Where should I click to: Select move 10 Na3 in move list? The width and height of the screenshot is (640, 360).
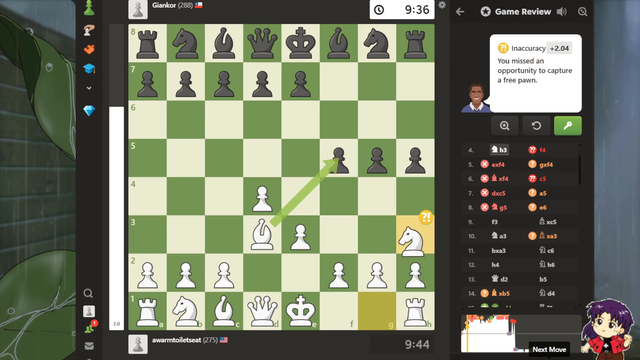point(499,236)
